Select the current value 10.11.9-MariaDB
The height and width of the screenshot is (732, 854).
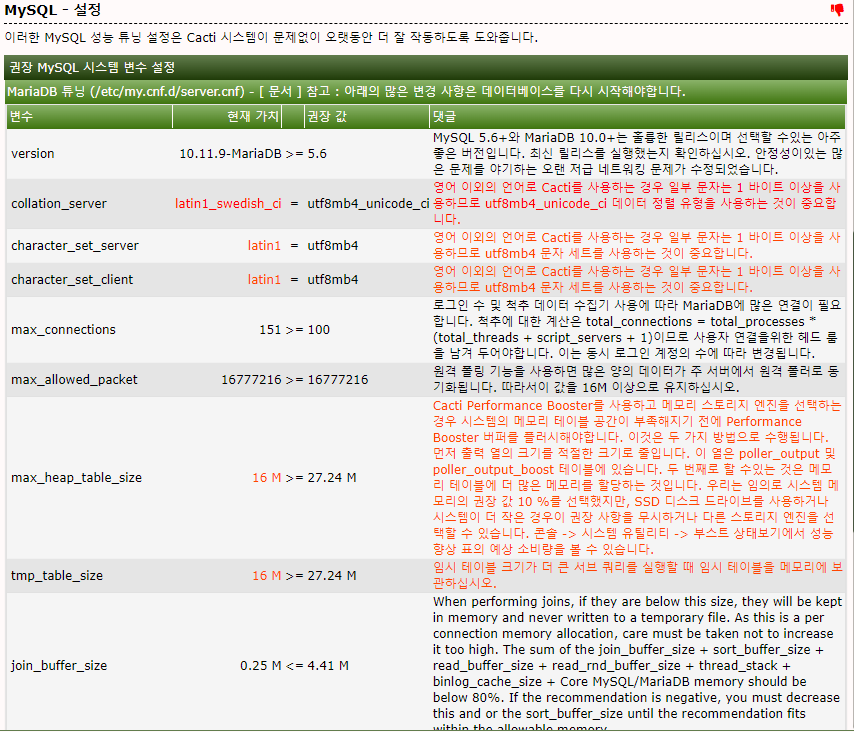[230, 154]
